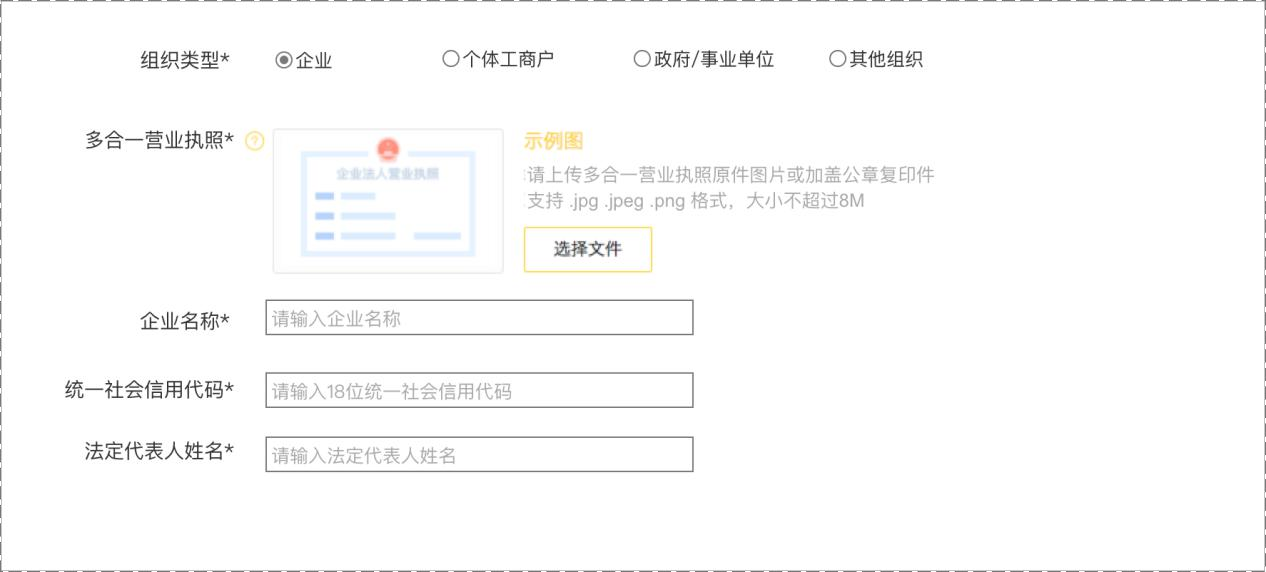Viewport: 1266px width, 572px height.
Task: Click the 组织类型* label
Action: 185,60
